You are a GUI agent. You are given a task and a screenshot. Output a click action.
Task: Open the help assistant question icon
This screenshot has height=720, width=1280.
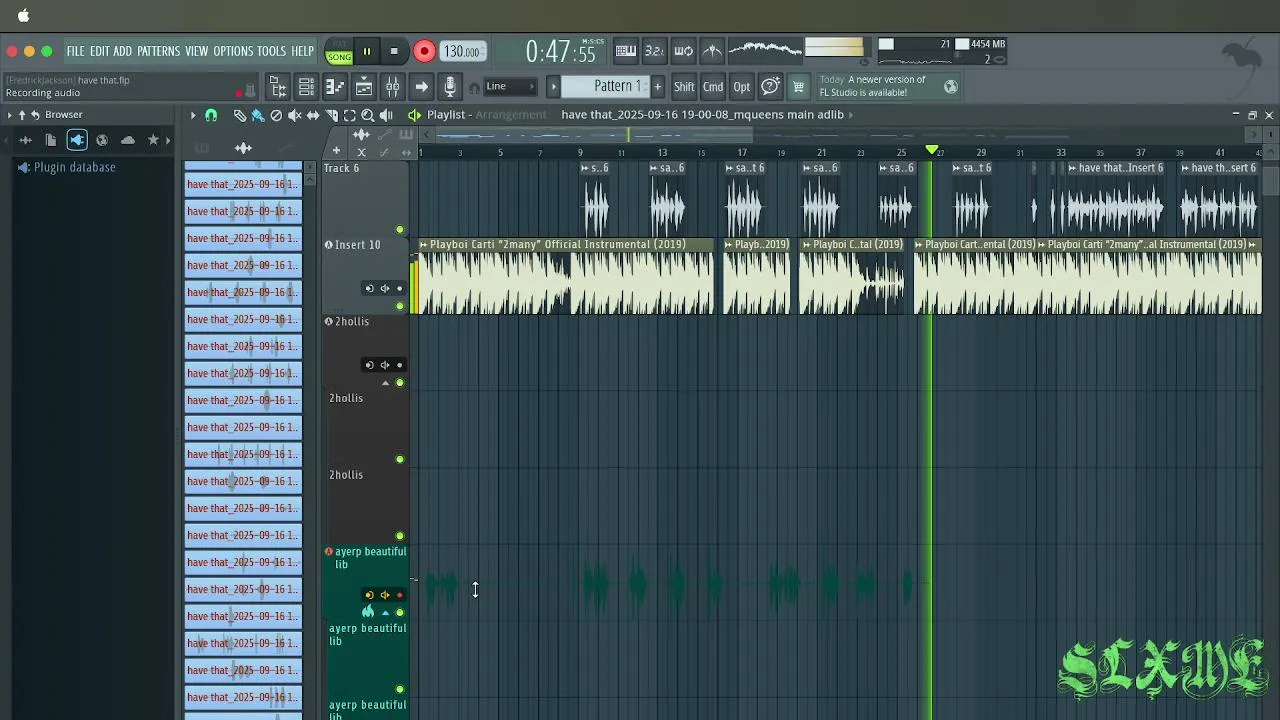click(x=770, y=87)
